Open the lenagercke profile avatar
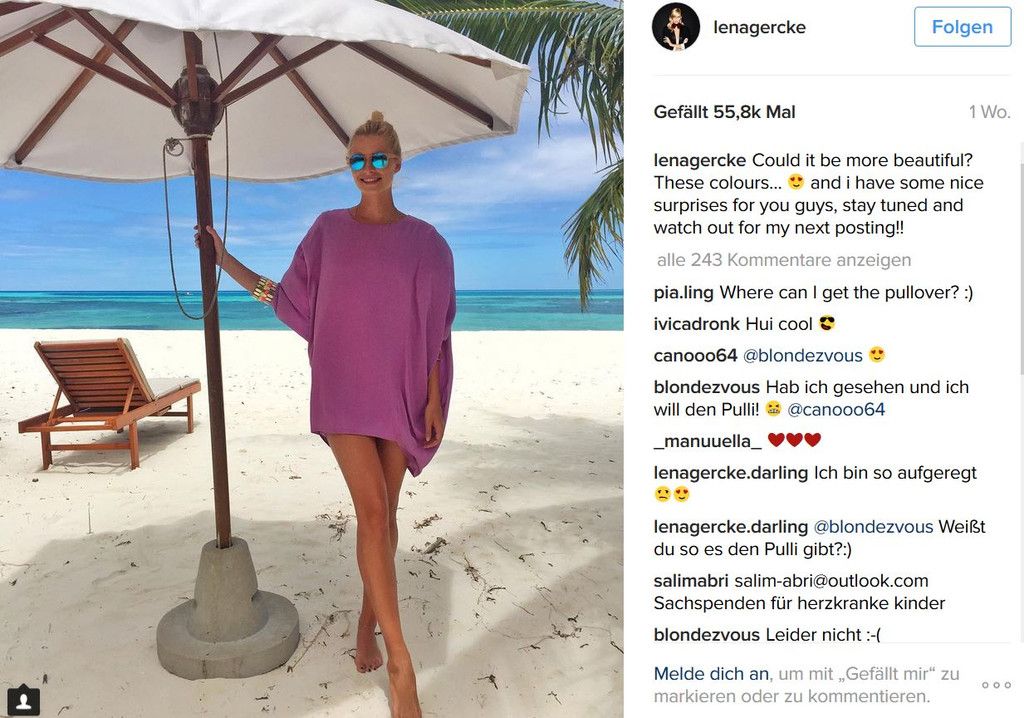 676,27
